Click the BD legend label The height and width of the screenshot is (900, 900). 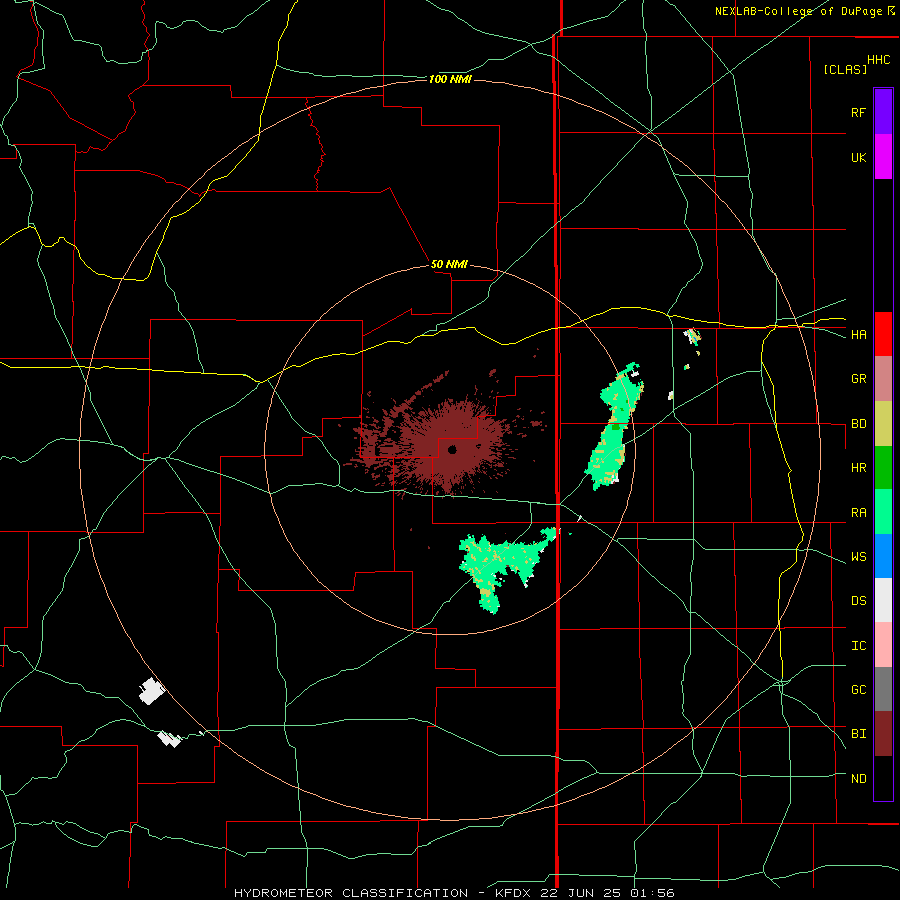(858, 424)
